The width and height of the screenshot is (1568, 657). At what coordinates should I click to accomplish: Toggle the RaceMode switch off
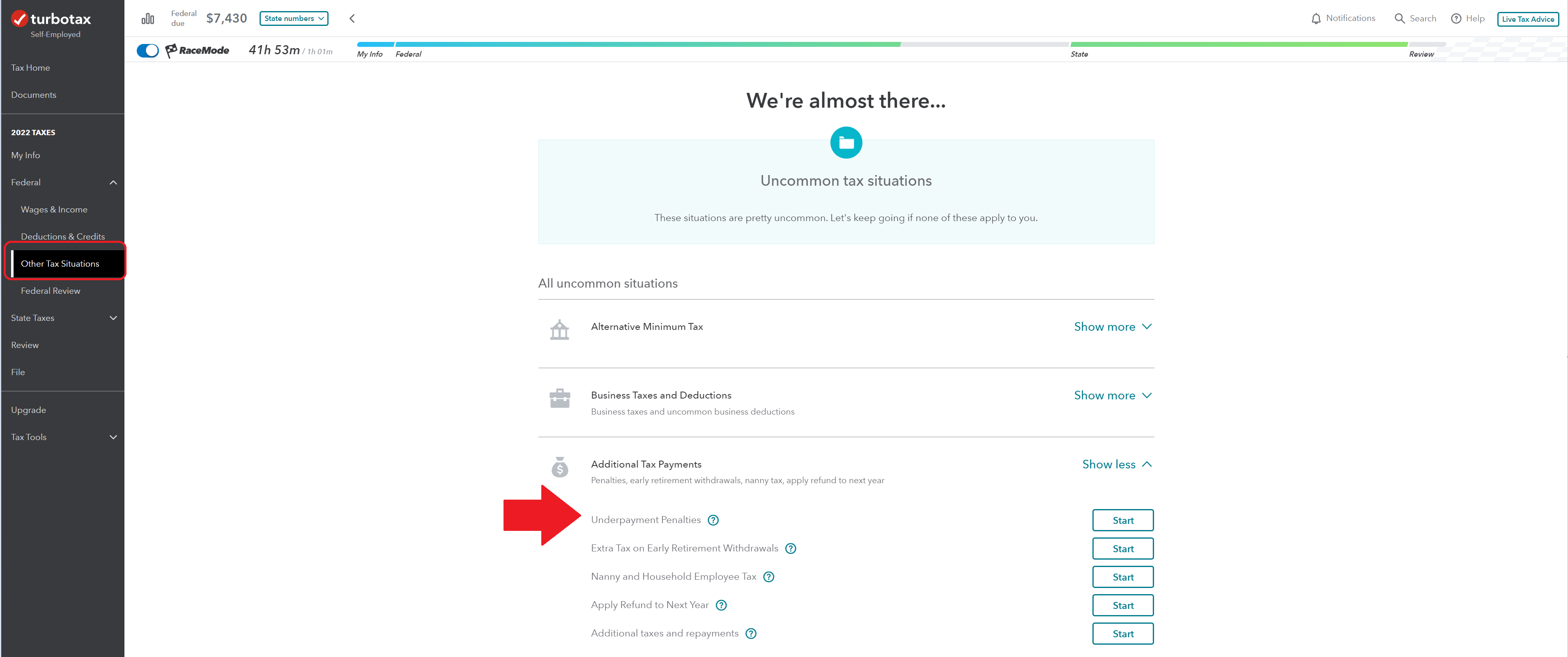[x=148, y=51]
